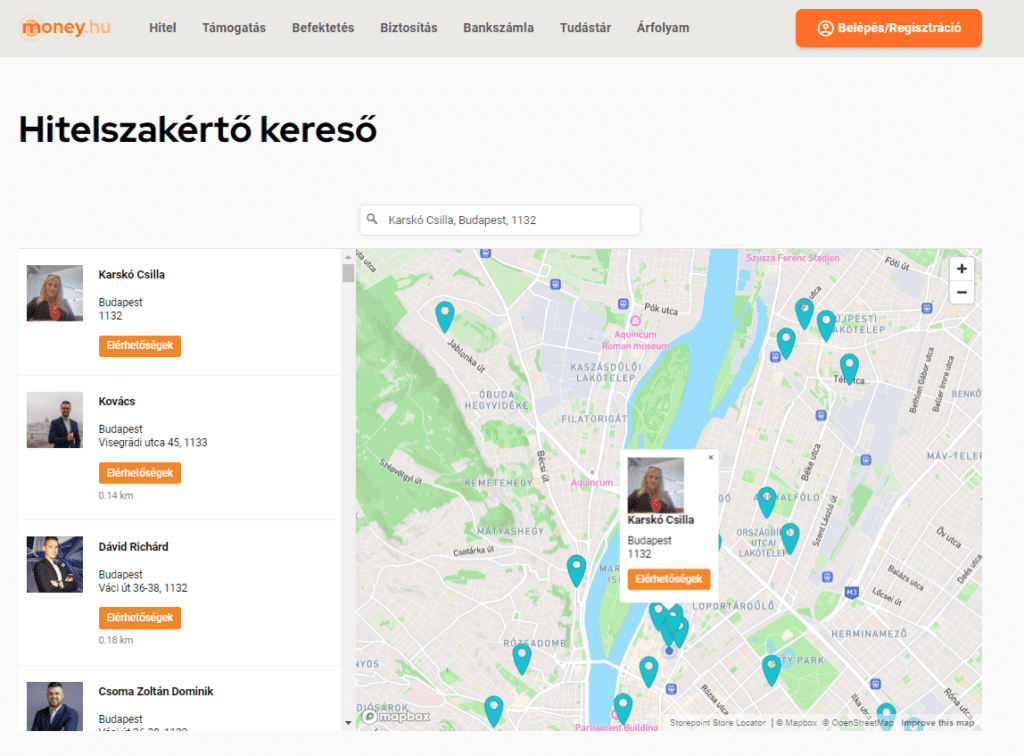Open the Támogatás menu
Screen dimensions: 1024x756
(234, 27)
